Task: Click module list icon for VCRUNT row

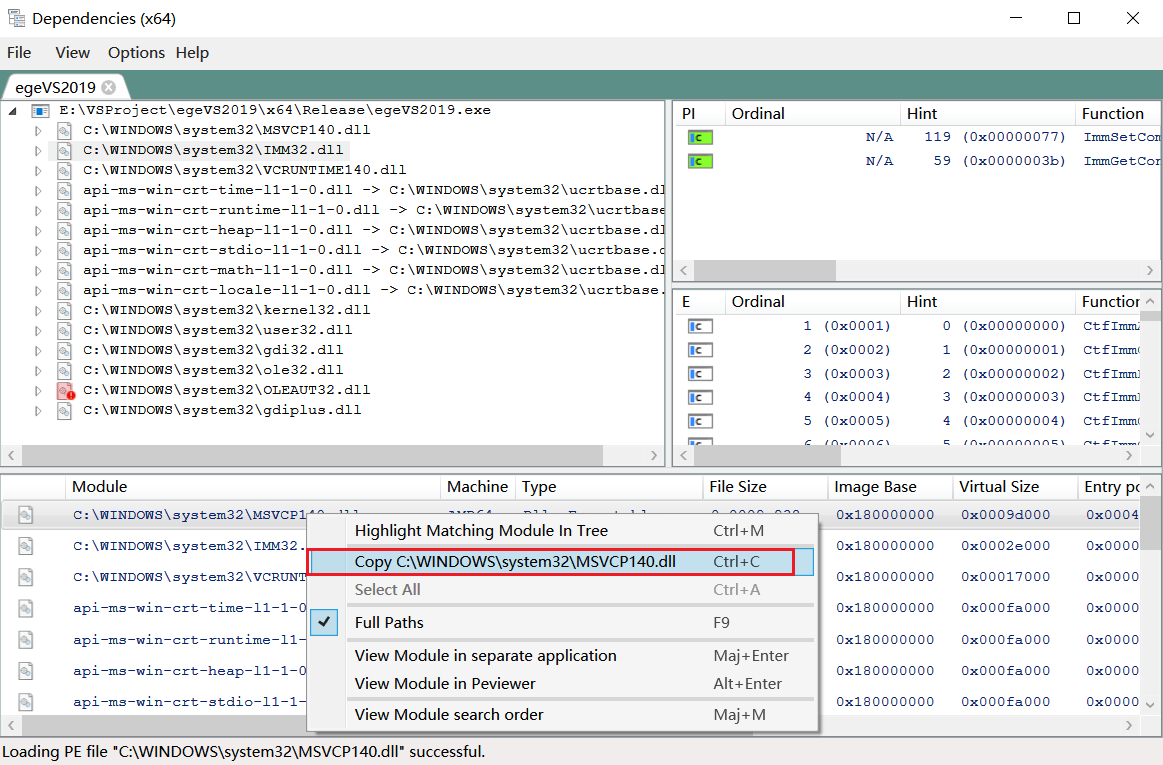Action: coord(26,577)
